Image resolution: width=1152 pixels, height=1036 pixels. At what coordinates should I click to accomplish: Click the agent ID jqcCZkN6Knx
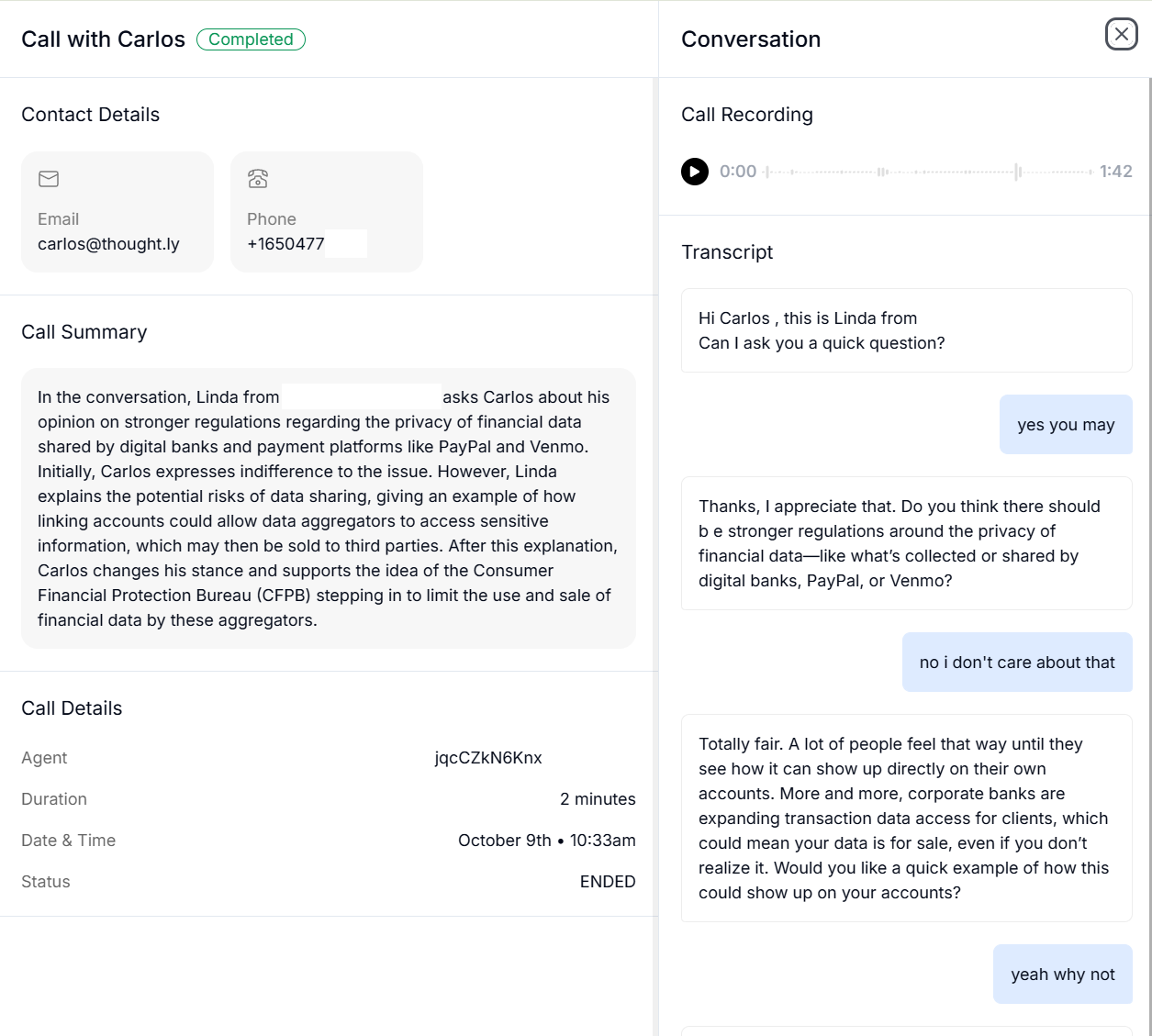pyautogui.click(x=488, y=758)
